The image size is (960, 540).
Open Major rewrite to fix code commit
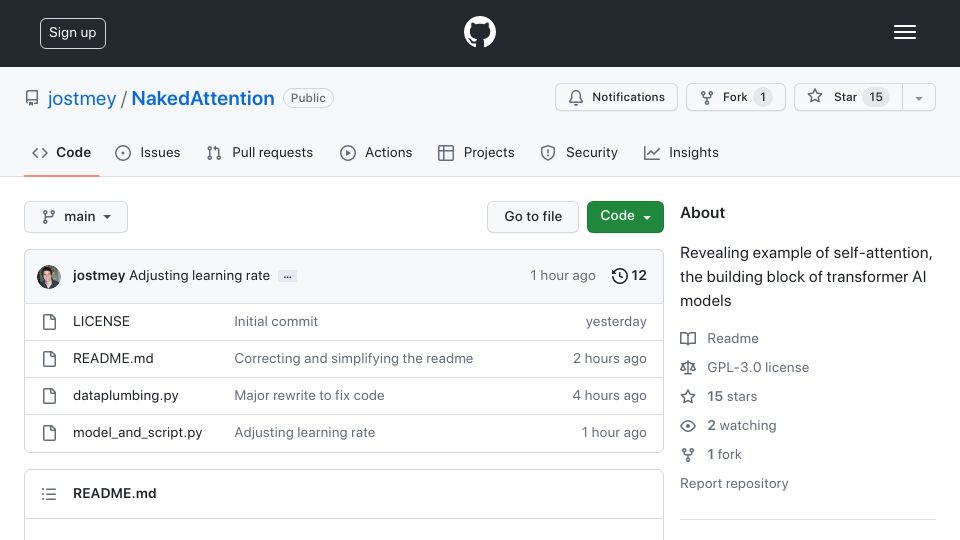coord(309,396)
